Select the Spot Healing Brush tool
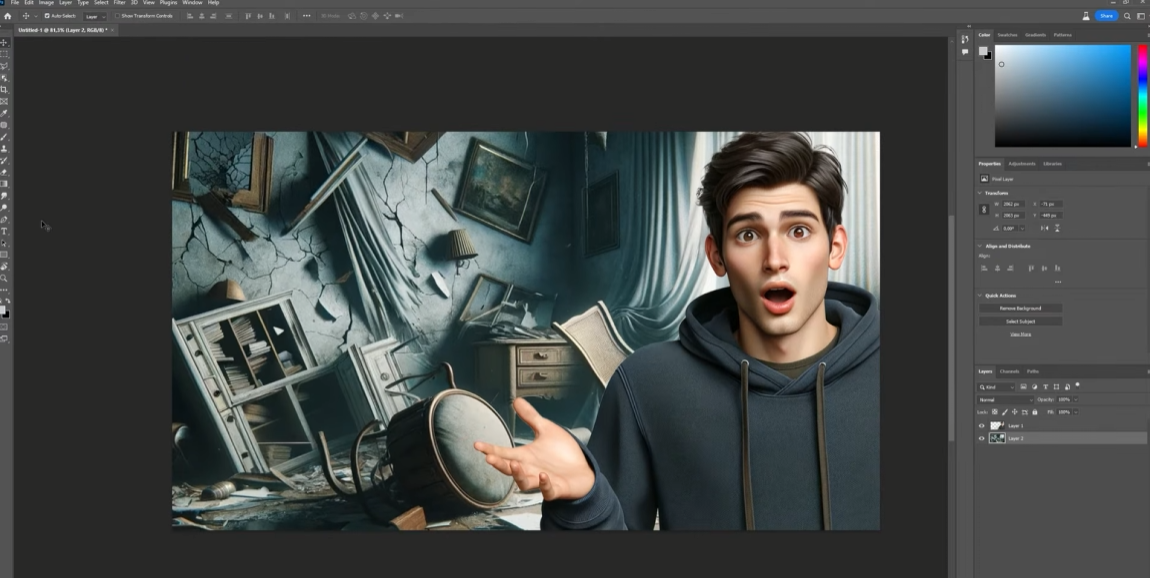Image resolution: width=1150 pixels, height=578 pixels. click(x=4, y=125)
